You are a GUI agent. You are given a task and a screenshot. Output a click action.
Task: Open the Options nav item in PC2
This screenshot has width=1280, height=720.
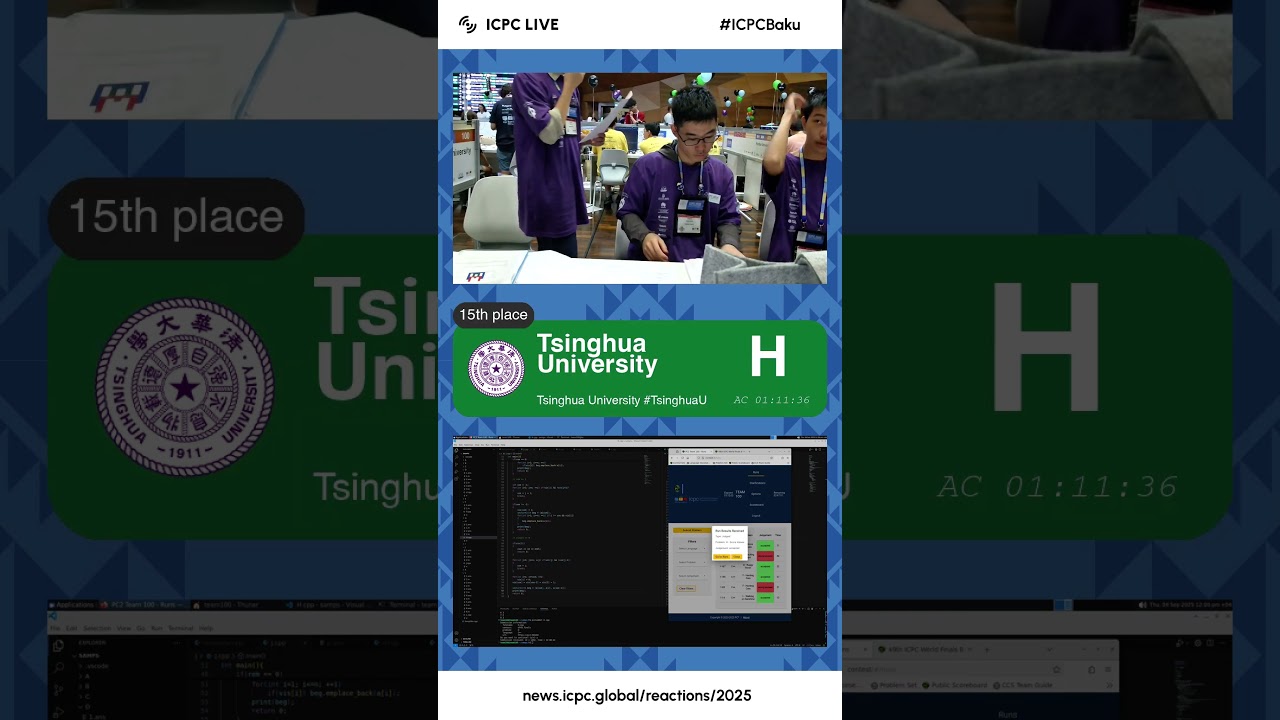(x=756, y=494)
